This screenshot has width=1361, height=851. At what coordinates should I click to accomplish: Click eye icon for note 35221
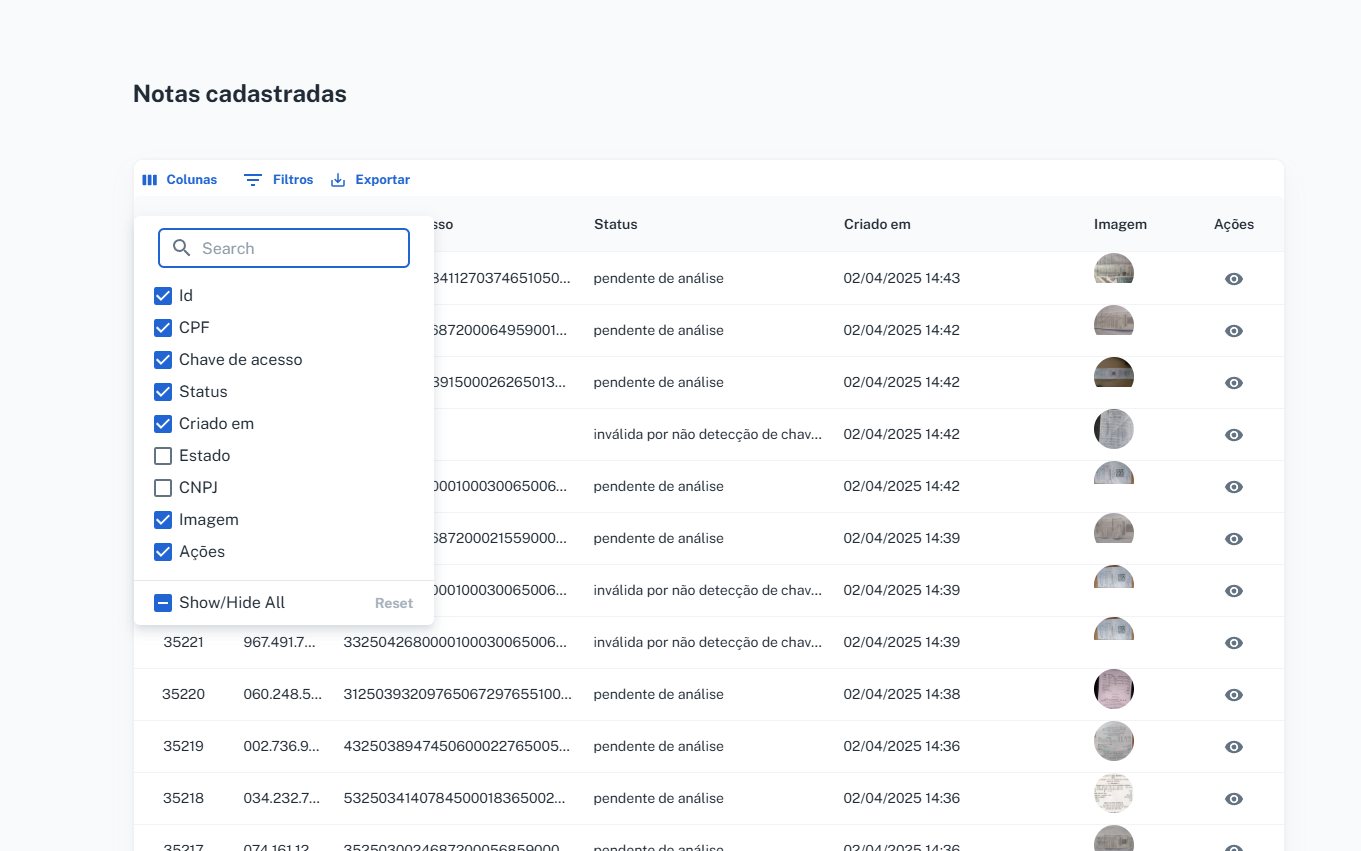click(x=1233, y=643)
